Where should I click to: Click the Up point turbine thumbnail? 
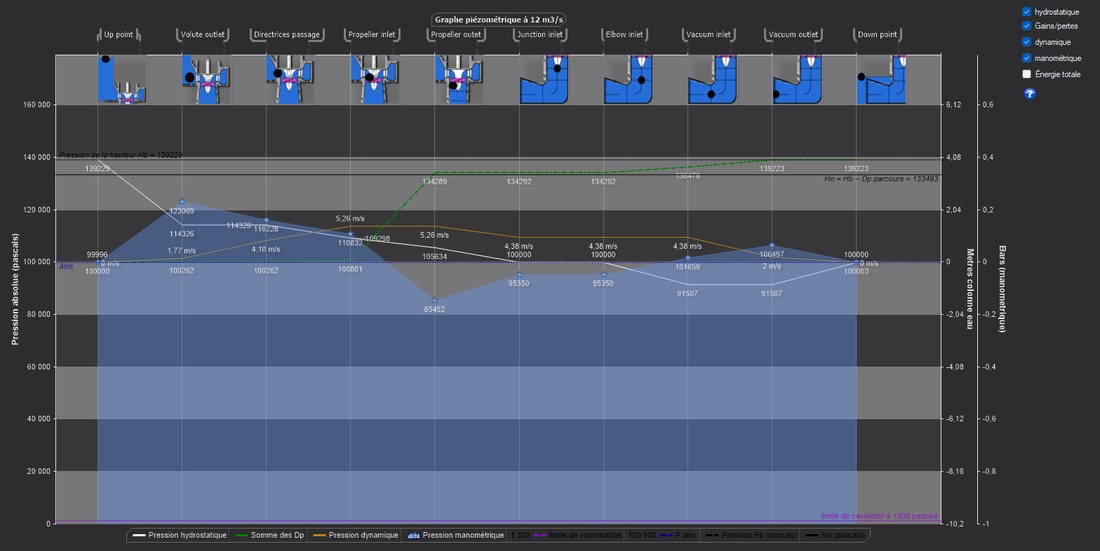tap(121, 79)
